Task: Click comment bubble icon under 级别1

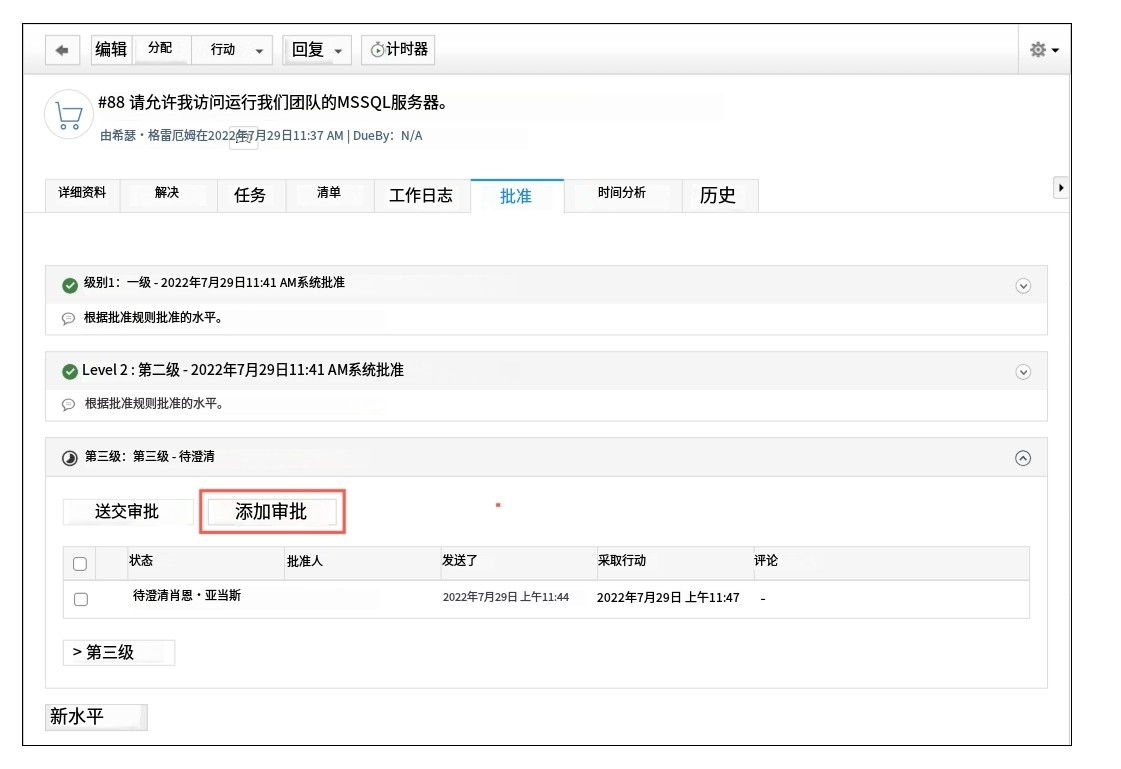Action: pos(69,319)
